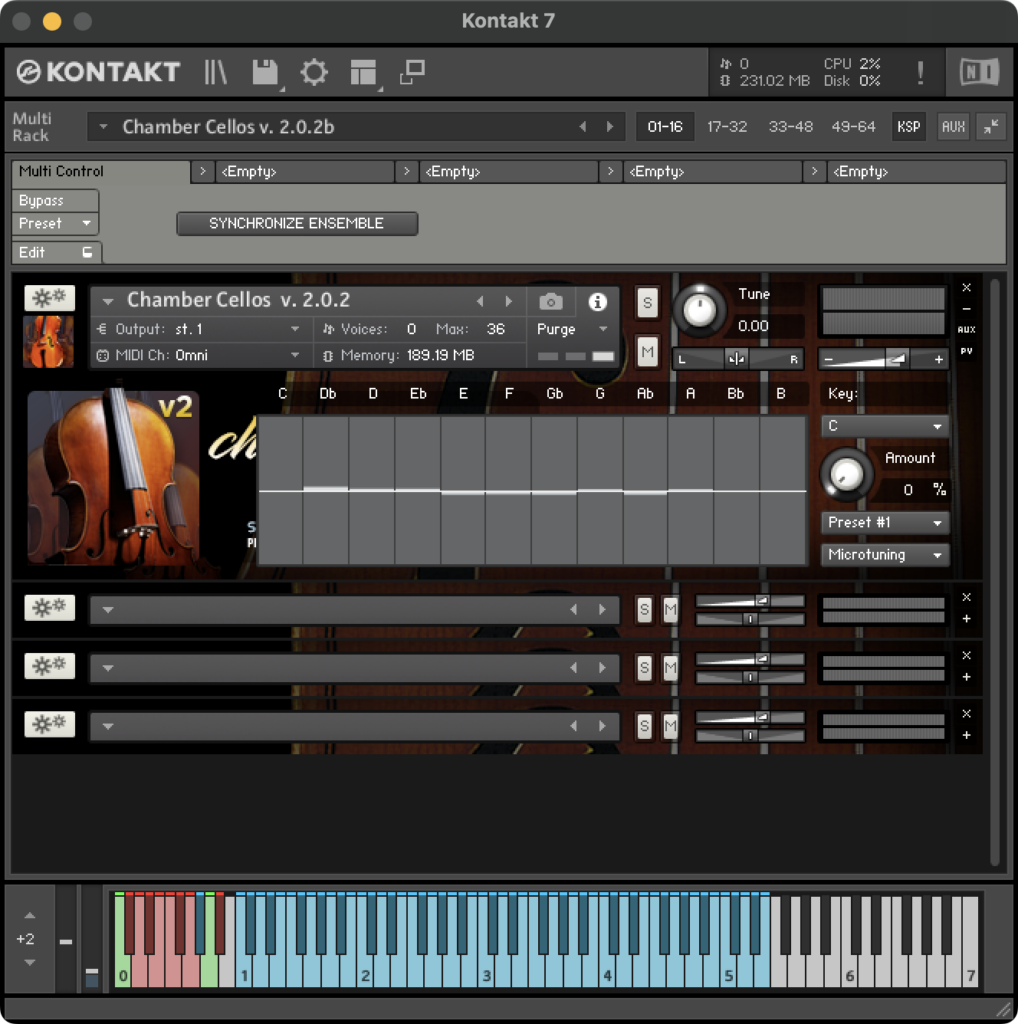Click the settings icon of third empty slot
The height and width of the screenshot is (1024, 1018).
point(50,724)
